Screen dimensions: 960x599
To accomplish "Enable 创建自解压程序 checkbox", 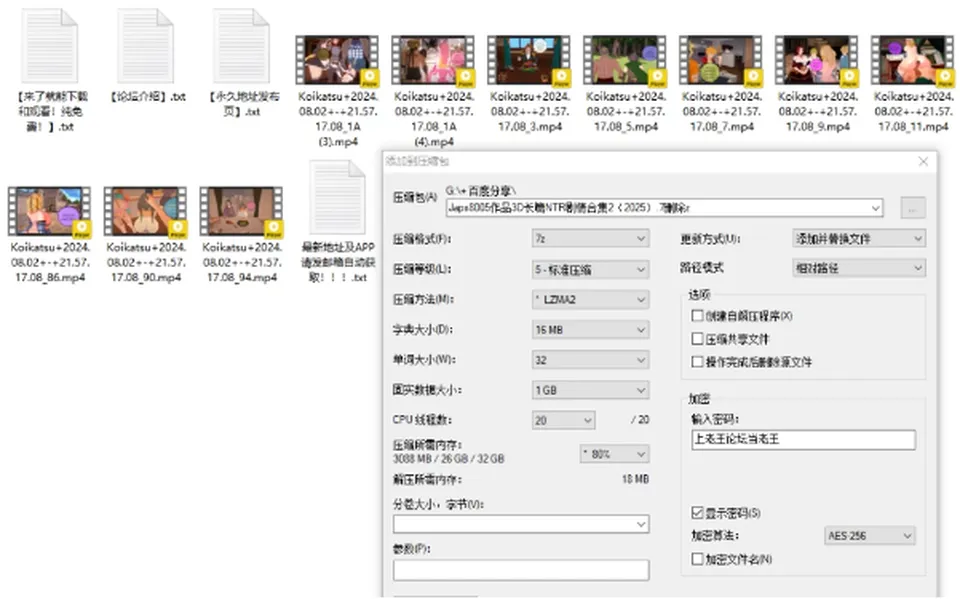I will click(x=697, y=315).
